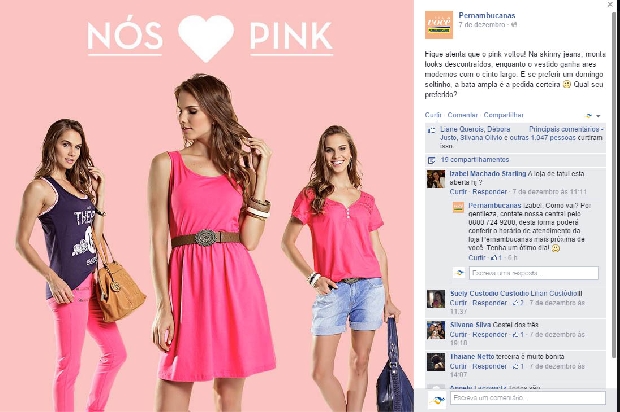620x412 pixels.
Task: Click the small Pernambucanas reply avatar icon
Action: click(458, 207)
